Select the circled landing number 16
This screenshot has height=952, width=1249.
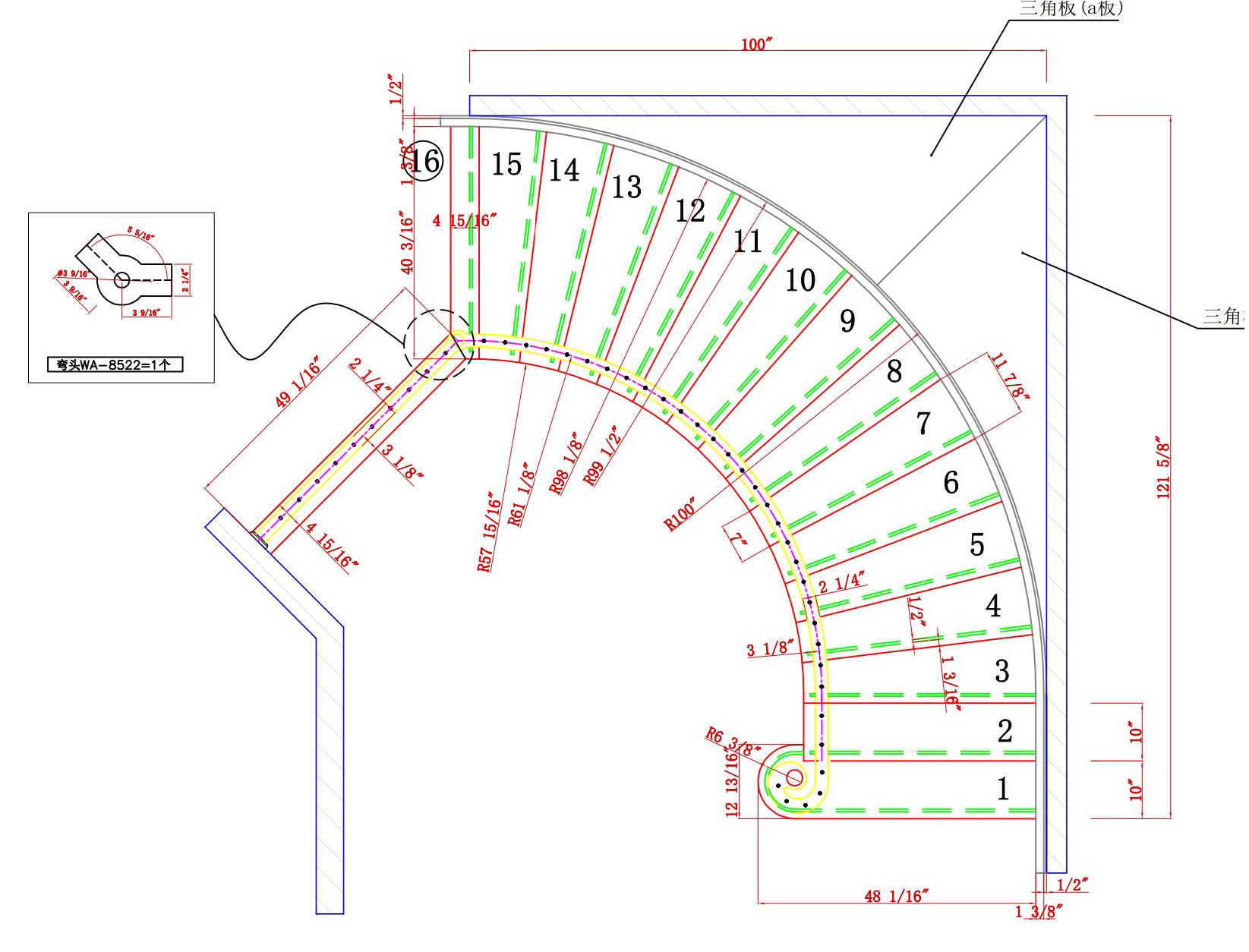click(424, 161)
